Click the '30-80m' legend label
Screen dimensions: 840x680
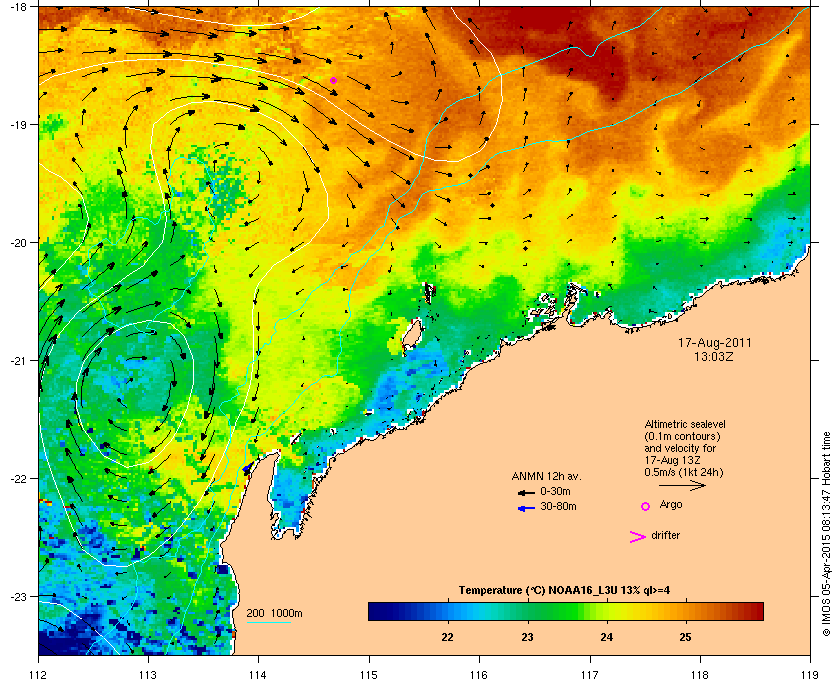tap(558, 506)
